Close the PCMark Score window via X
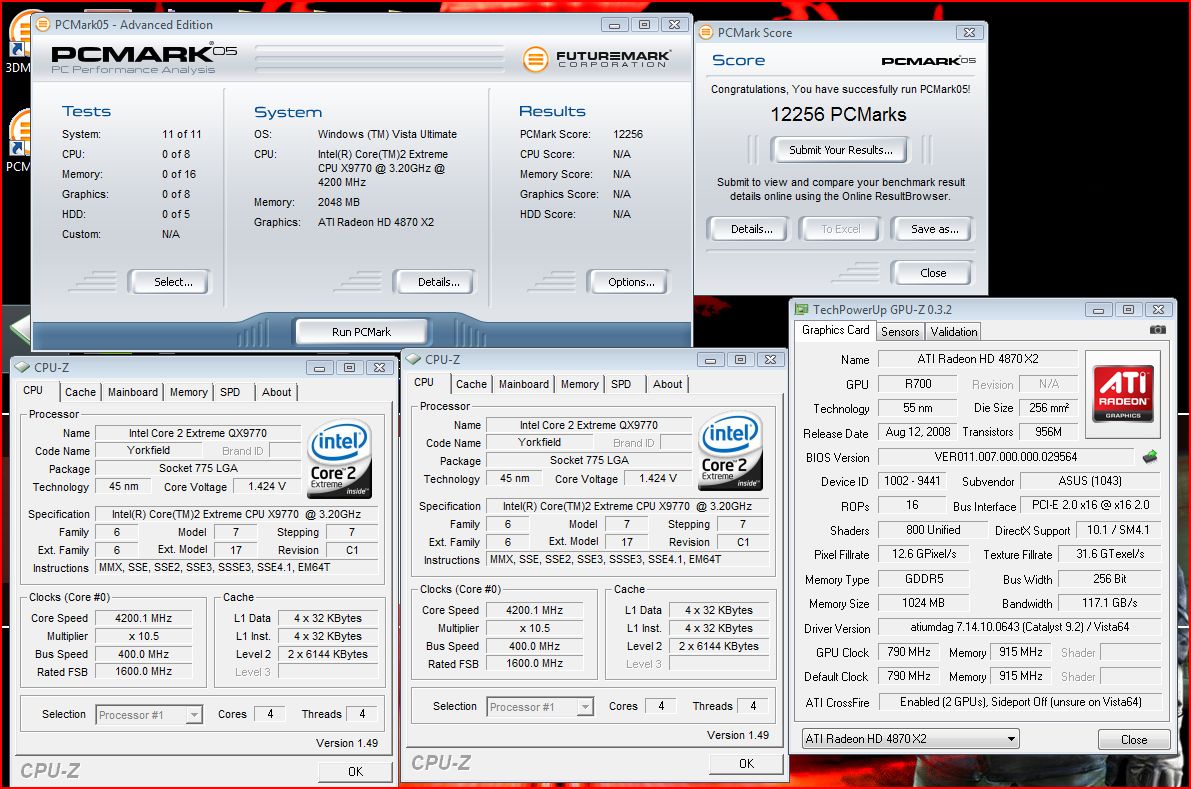 (x=969, y=33)
